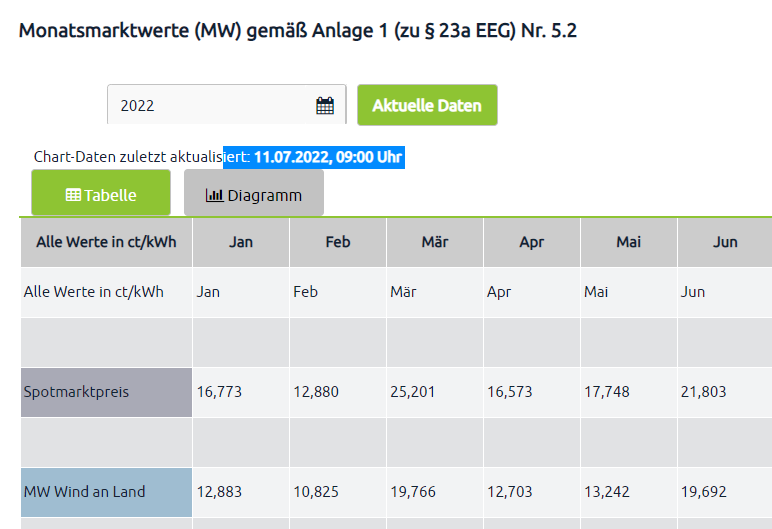Open the calendar picker icon

tap(325, 105)
